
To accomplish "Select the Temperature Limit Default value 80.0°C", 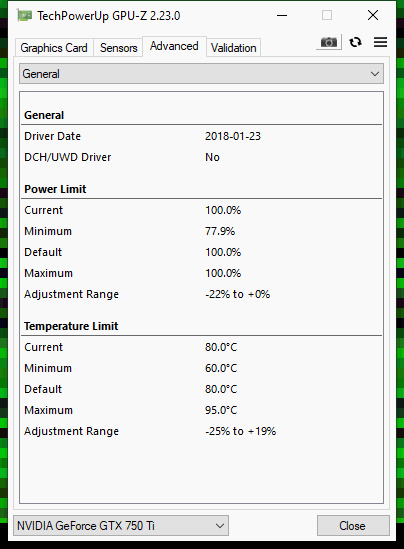I will click(221, 389).
